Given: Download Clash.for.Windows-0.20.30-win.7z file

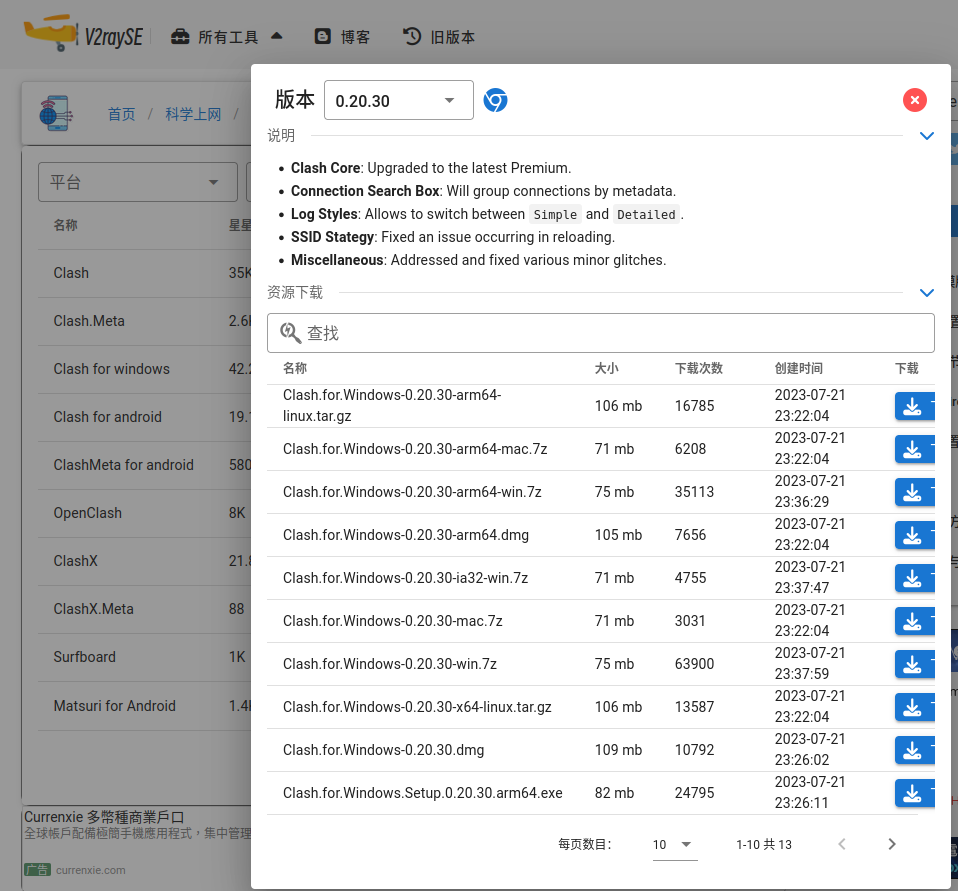Looking at the screenshot, I should point(912,664).
